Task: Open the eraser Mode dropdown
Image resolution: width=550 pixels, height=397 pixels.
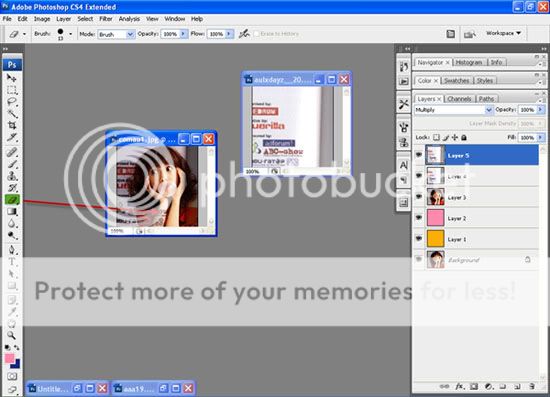Action: [116, 34]
